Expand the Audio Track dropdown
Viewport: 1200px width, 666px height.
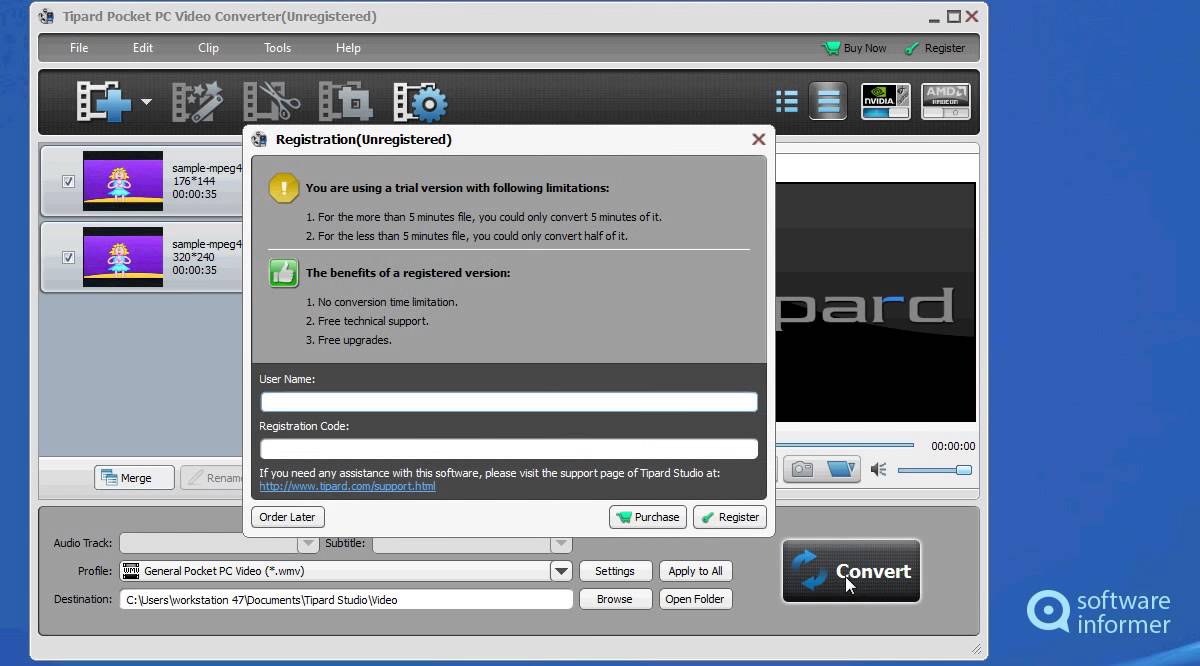(x=309, y=543)
